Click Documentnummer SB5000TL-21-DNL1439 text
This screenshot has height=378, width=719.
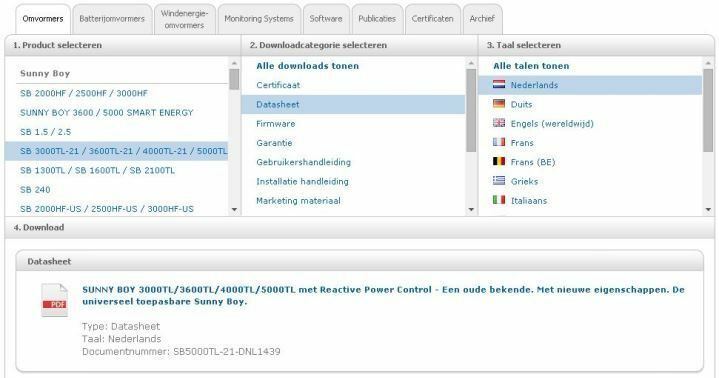click(181, 352)
